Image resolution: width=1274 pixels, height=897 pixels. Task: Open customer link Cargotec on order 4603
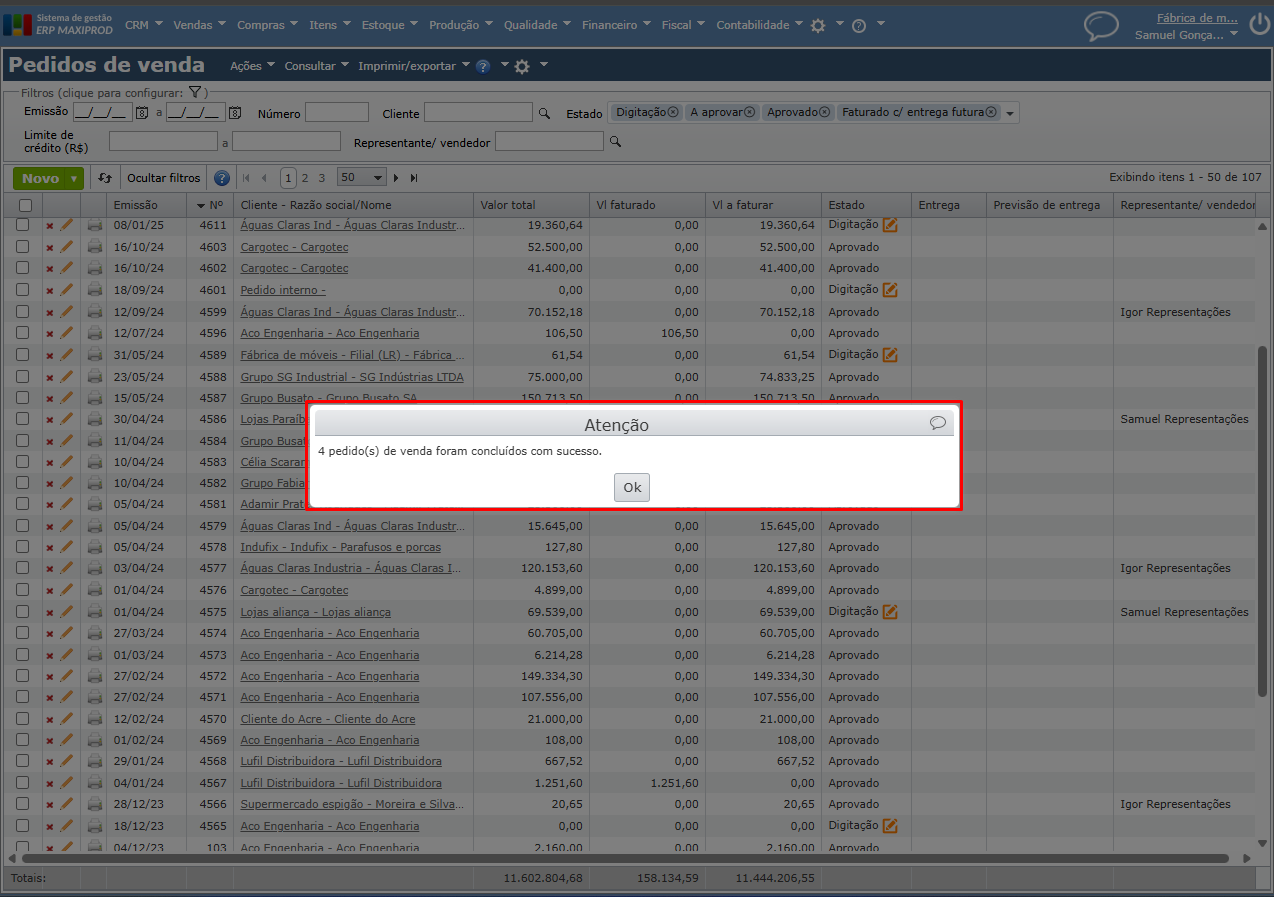click(x=294, y=247)
